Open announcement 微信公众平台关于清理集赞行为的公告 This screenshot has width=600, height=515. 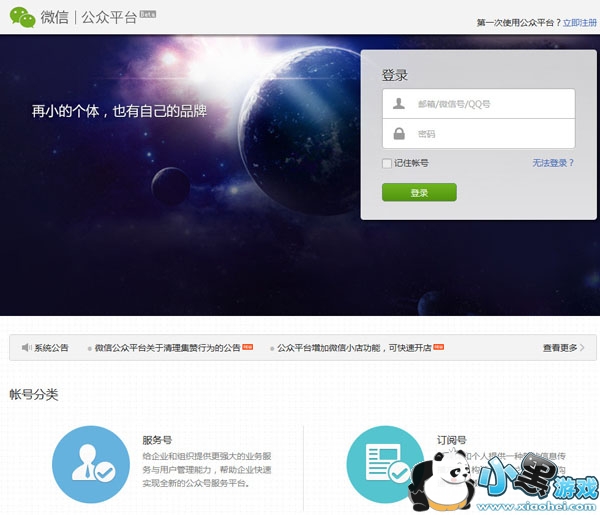(167, 347)
